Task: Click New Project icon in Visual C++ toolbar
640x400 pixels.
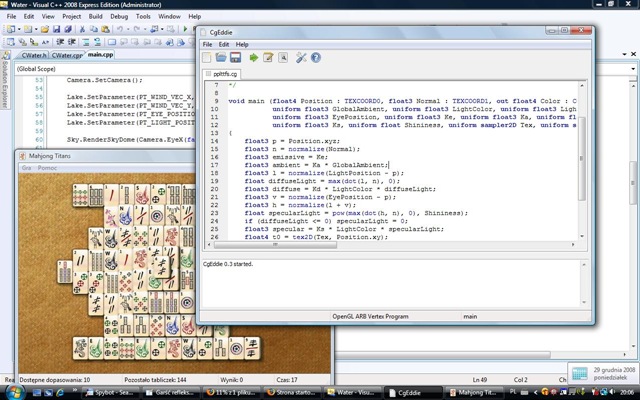Action: click(11, 29)
